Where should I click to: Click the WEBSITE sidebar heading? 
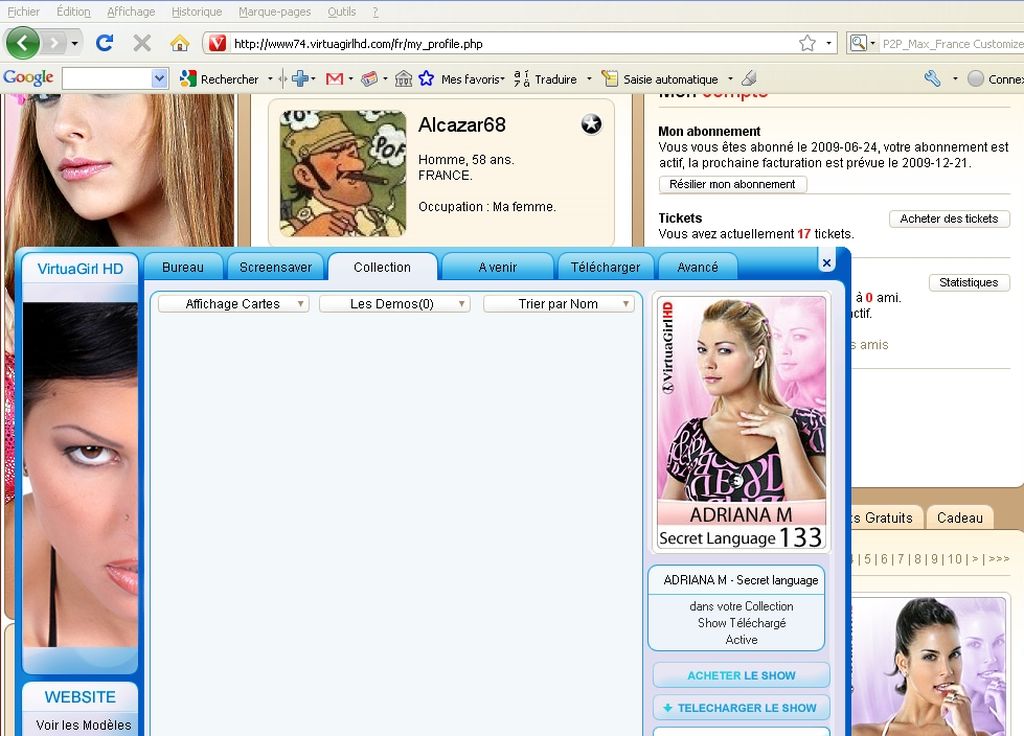coord(80,697)
